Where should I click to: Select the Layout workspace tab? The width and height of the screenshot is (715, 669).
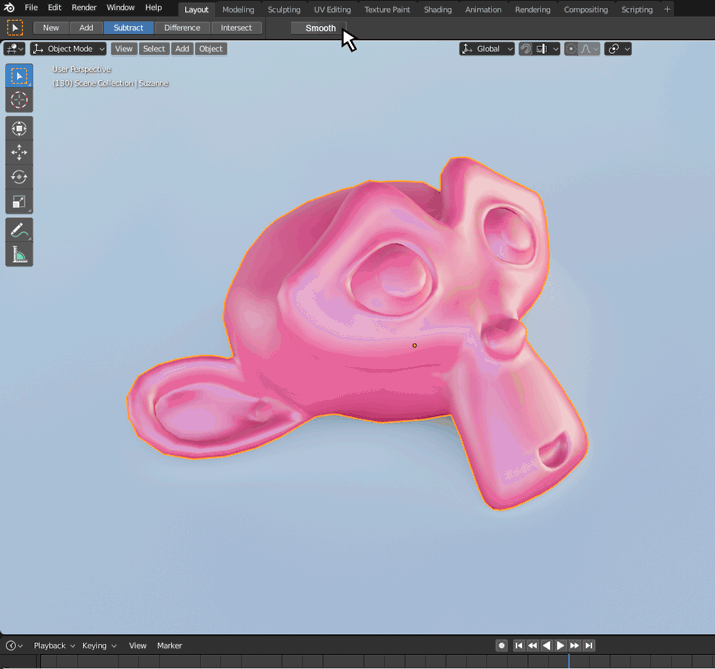coord(196,10)
